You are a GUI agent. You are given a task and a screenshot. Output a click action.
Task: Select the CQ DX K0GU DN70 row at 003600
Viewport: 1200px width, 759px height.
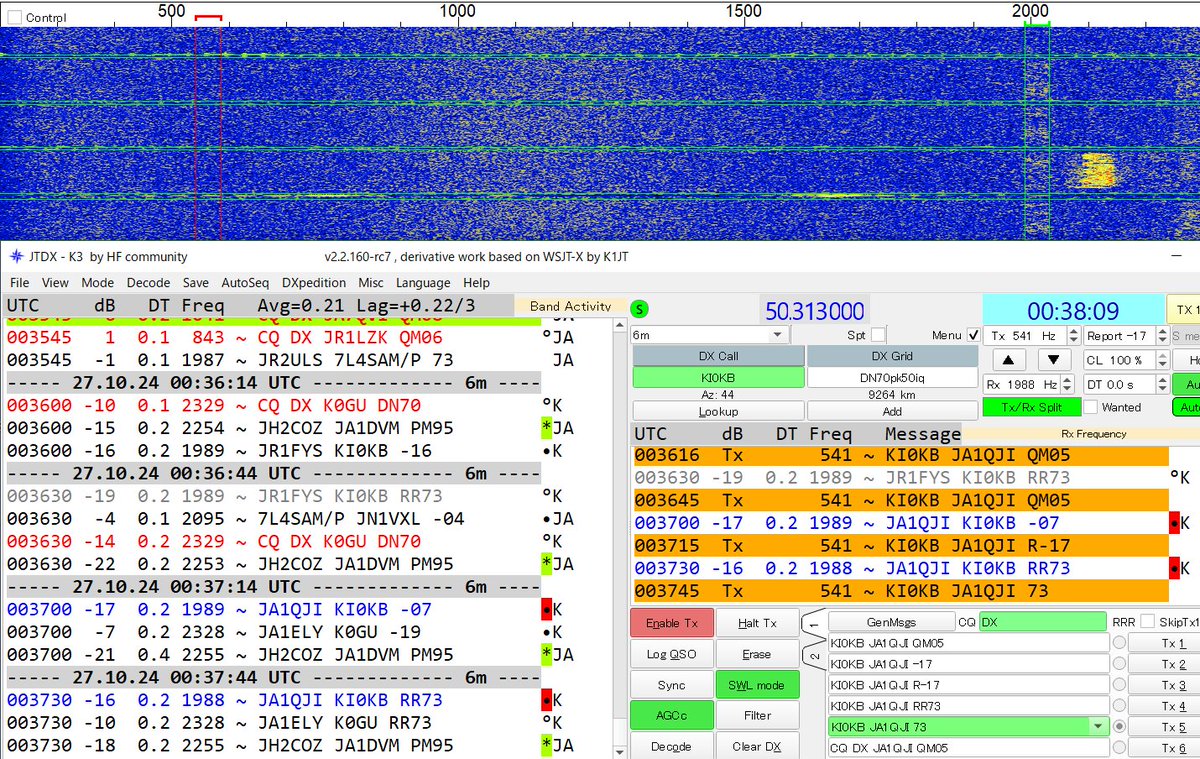click(x=274, y=405)
